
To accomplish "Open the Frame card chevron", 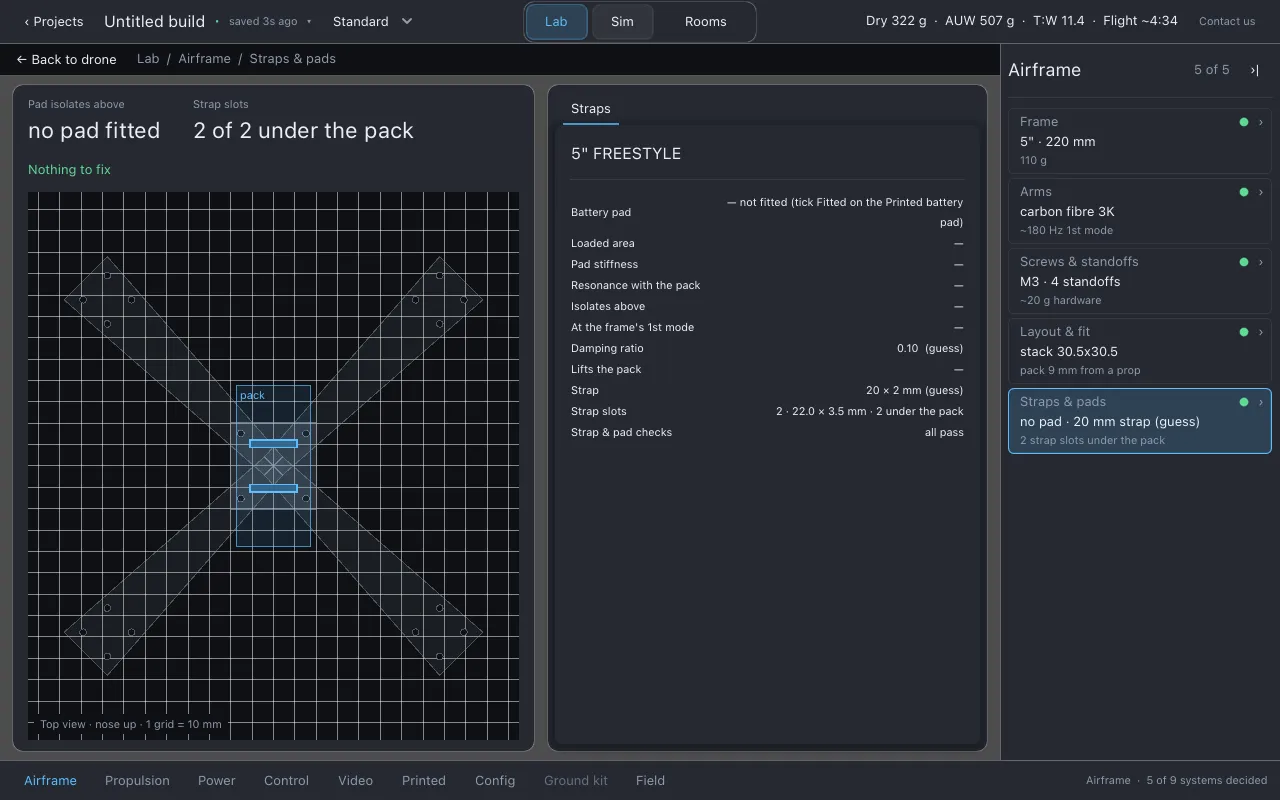I will click(1261, 122).
